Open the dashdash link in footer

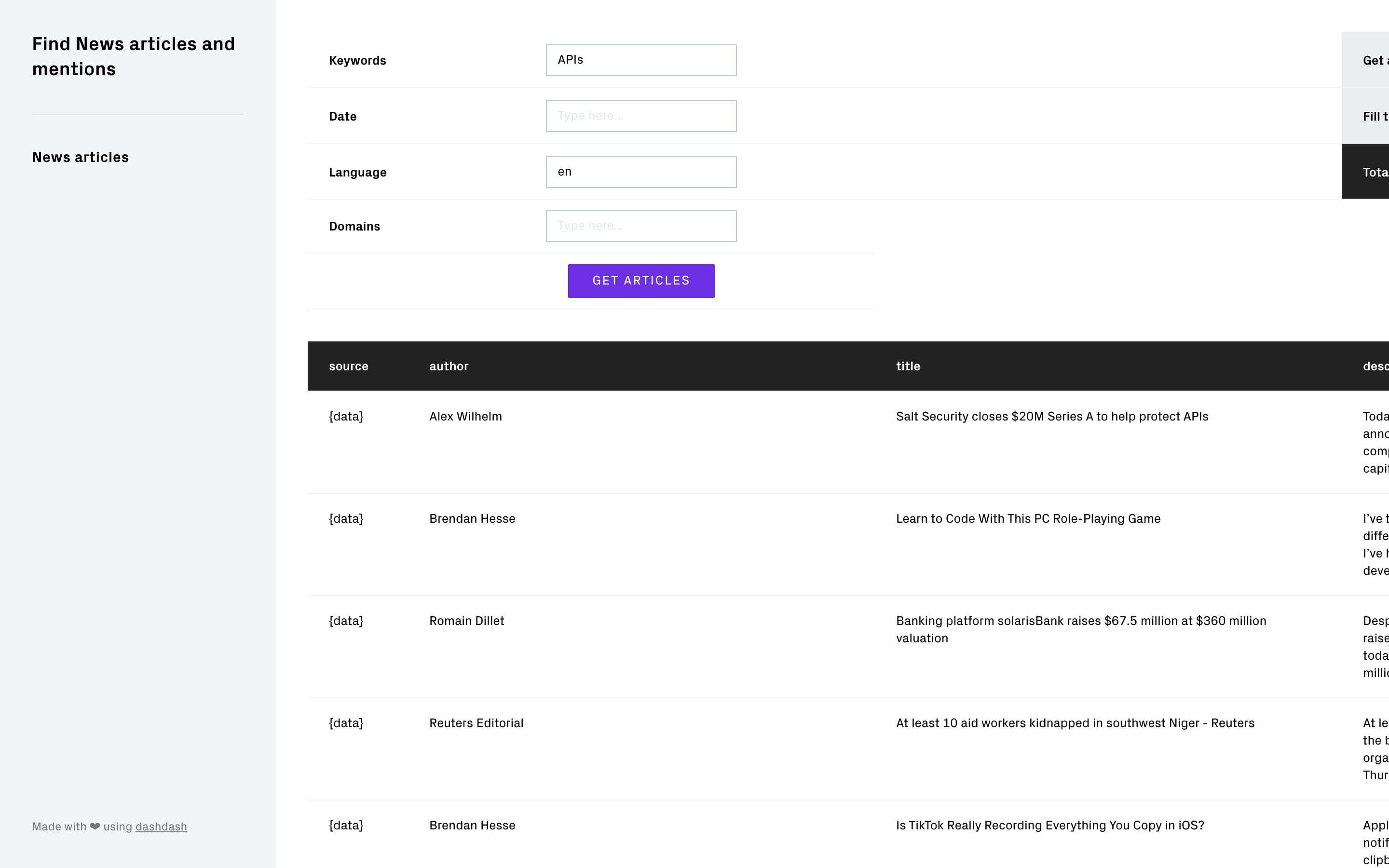point(161,827)
